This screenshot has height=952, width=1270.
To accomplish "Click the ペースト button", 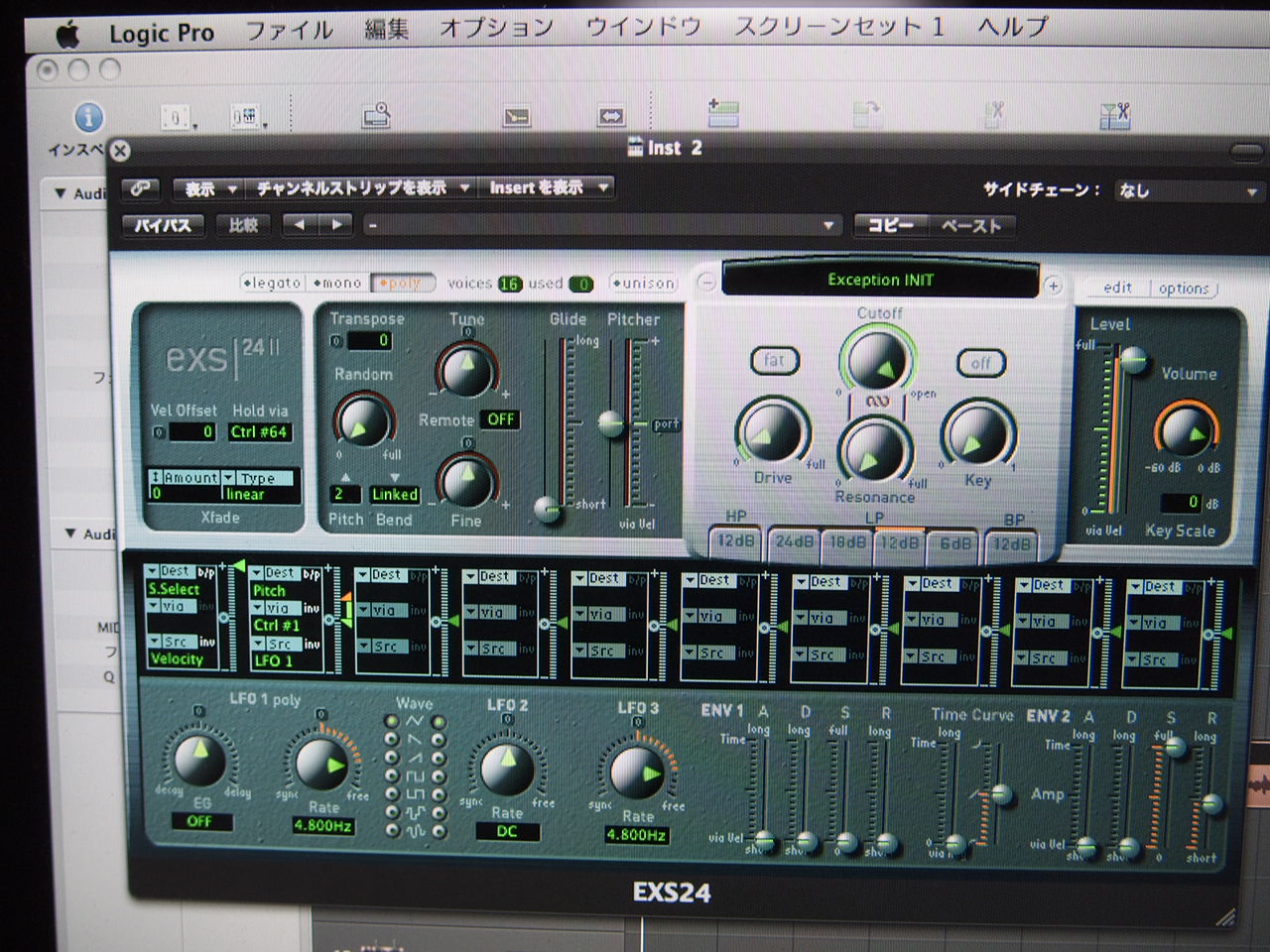I will (x=970, y=227).
